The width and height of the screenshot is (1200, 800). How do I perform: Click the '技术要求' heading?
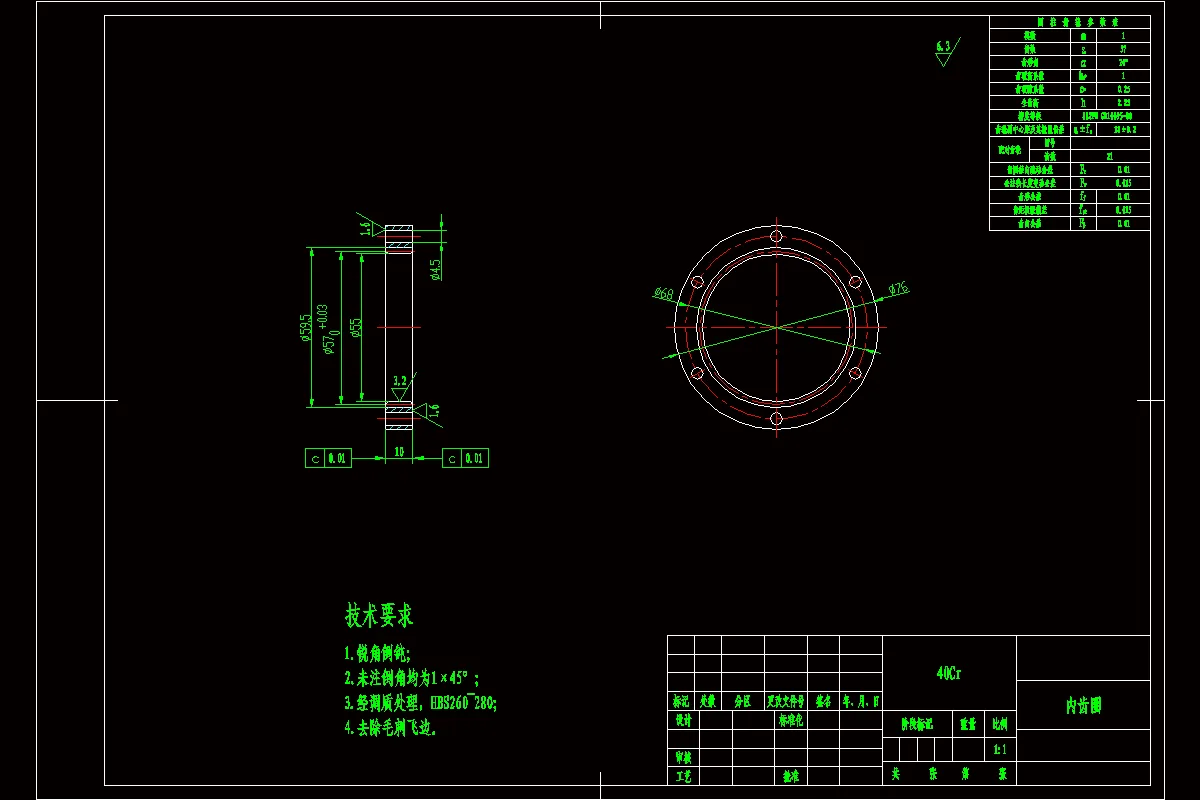[x=379, y=615]
